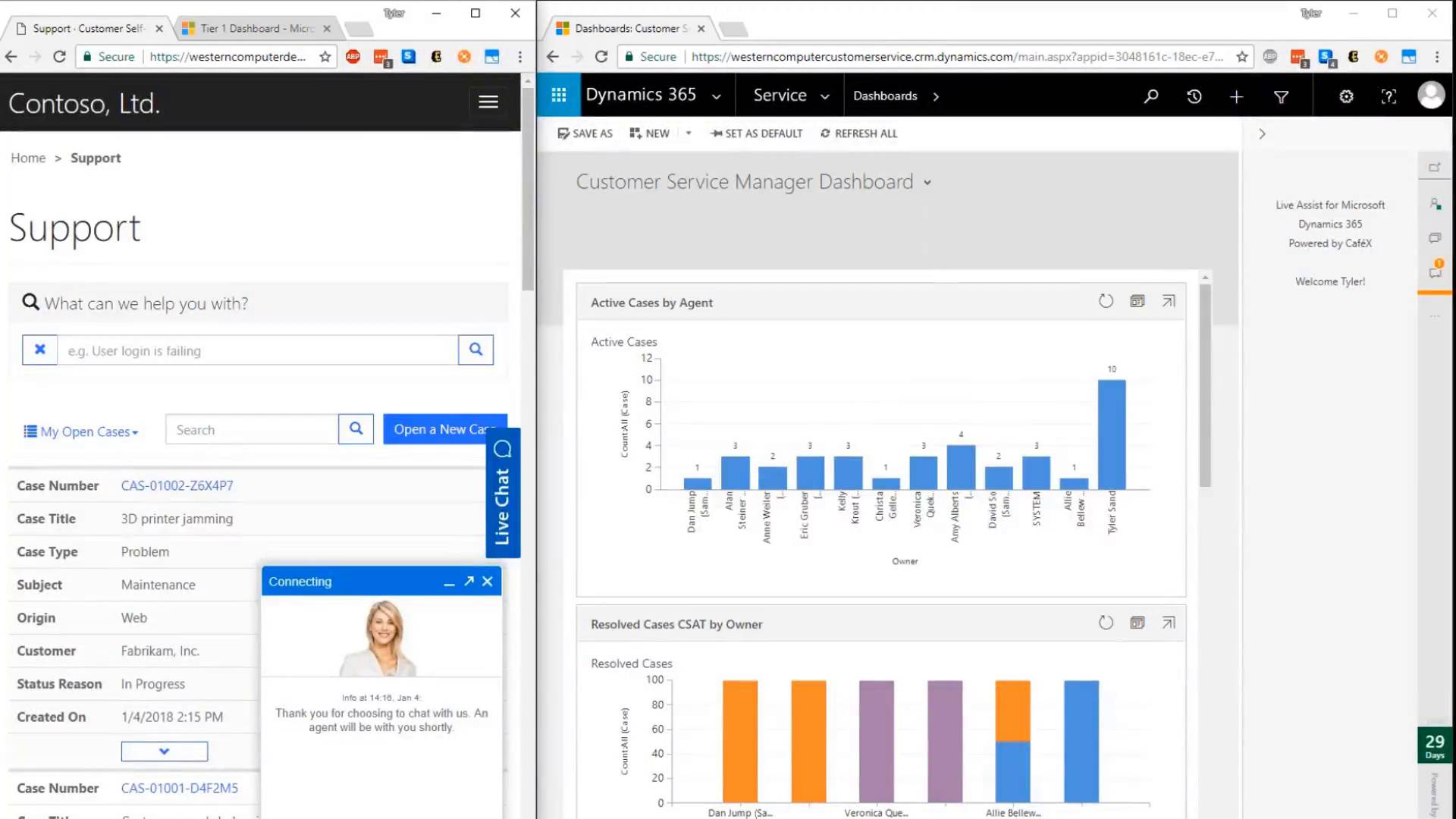Open the advanced filter icon
The height and width of the screenshot is (819, 1456).
click(1282, 97)
